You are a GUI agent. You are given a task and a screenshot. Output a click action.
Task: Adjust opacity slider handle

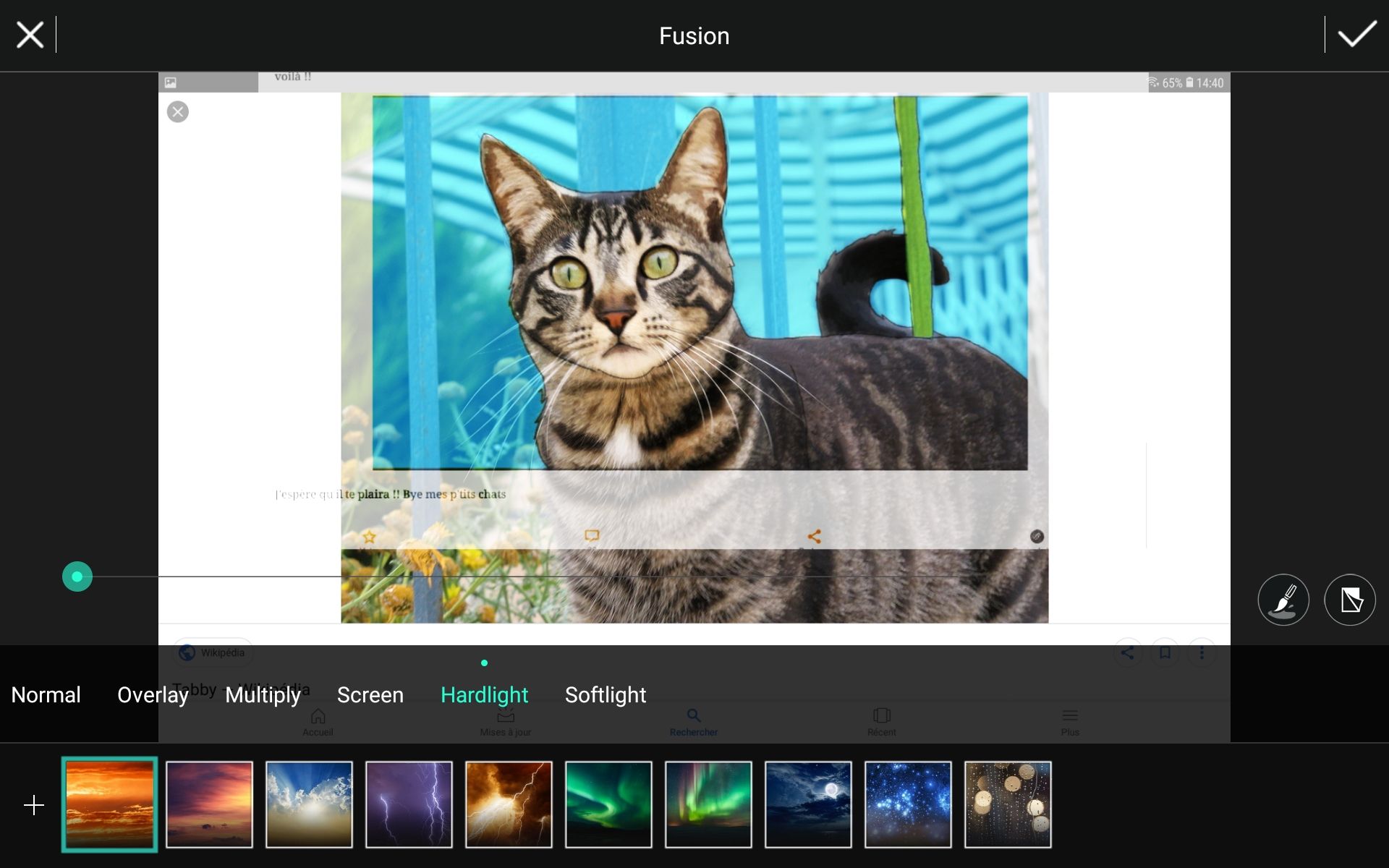tap(77, 576)
